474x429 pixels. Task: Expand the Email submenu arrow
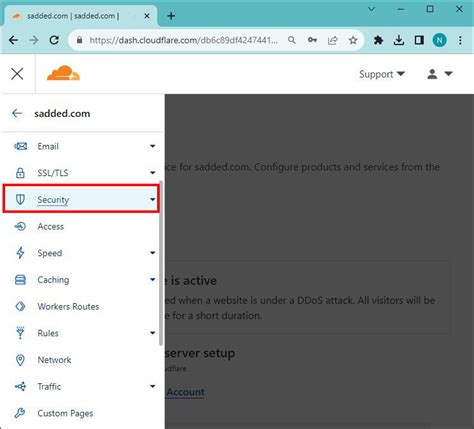[x=152, y=146]
